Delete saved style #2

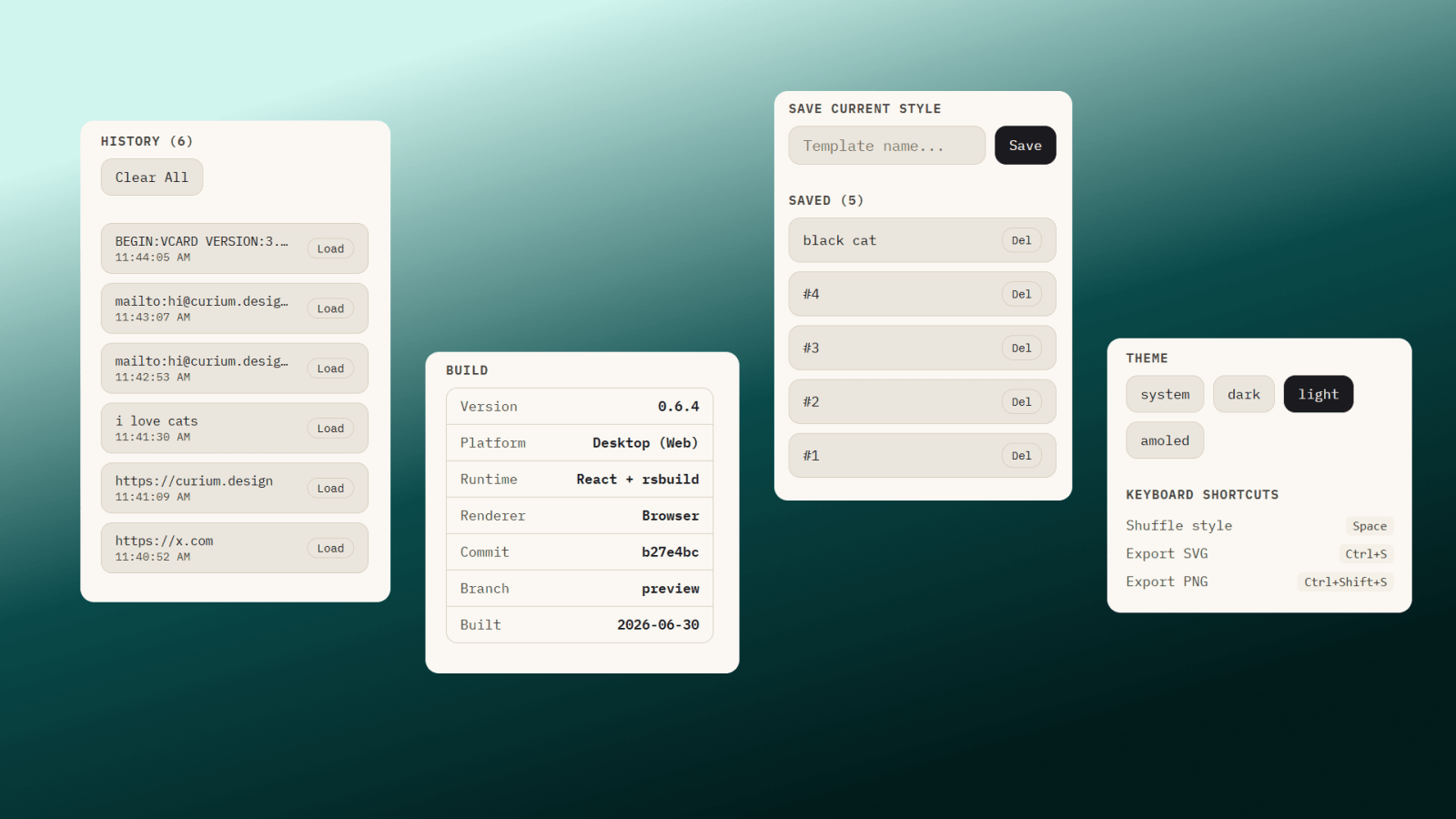point(1022,401)
